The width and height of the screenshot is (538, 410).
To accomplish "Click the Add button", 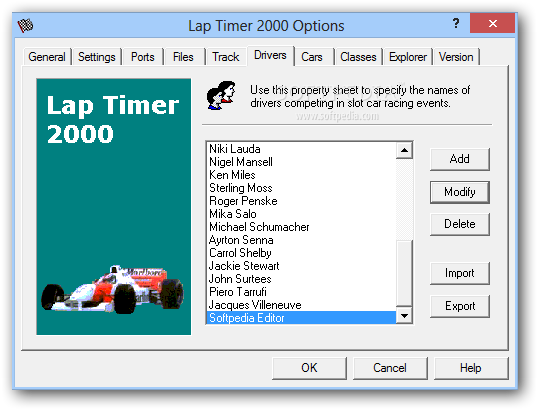I will [460, 159].
